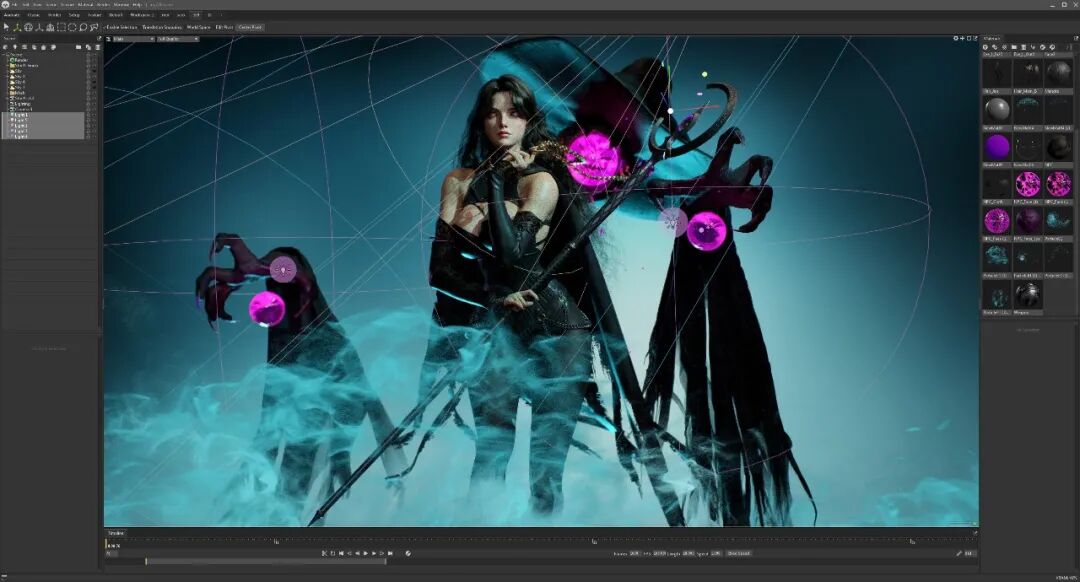
Task: Open the Timeline panel tab
Action: (116, 533)
